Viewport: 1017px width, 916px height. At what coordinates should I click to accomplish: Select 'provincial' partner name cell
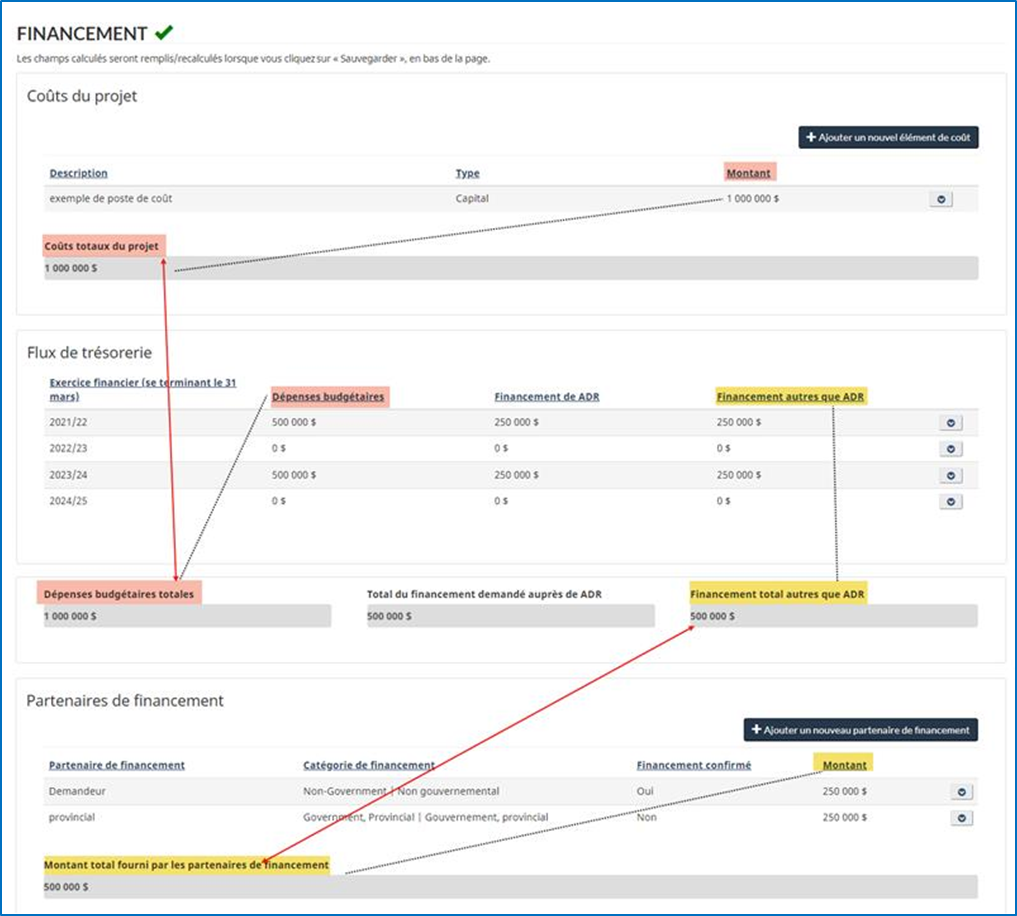pos(72,817)
